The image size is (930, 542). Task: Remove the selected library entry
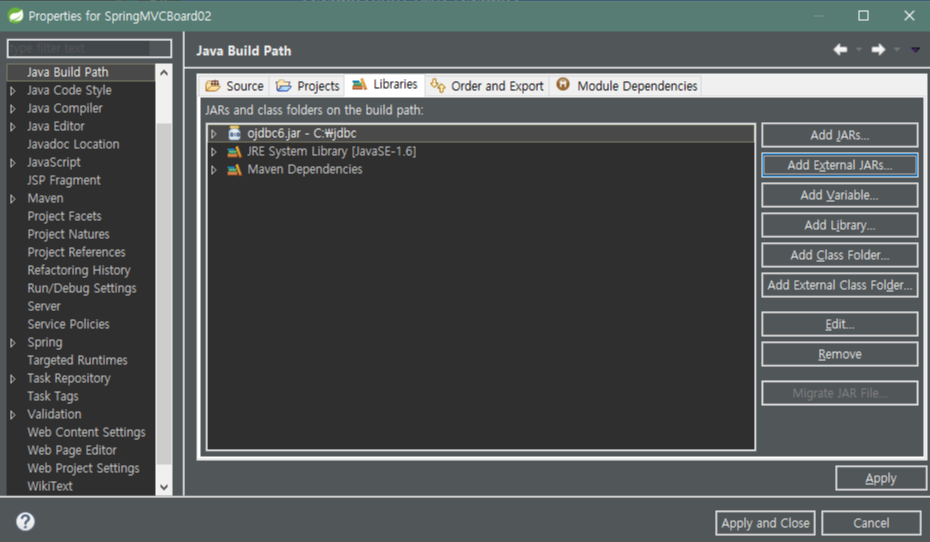tap(839, 354)
